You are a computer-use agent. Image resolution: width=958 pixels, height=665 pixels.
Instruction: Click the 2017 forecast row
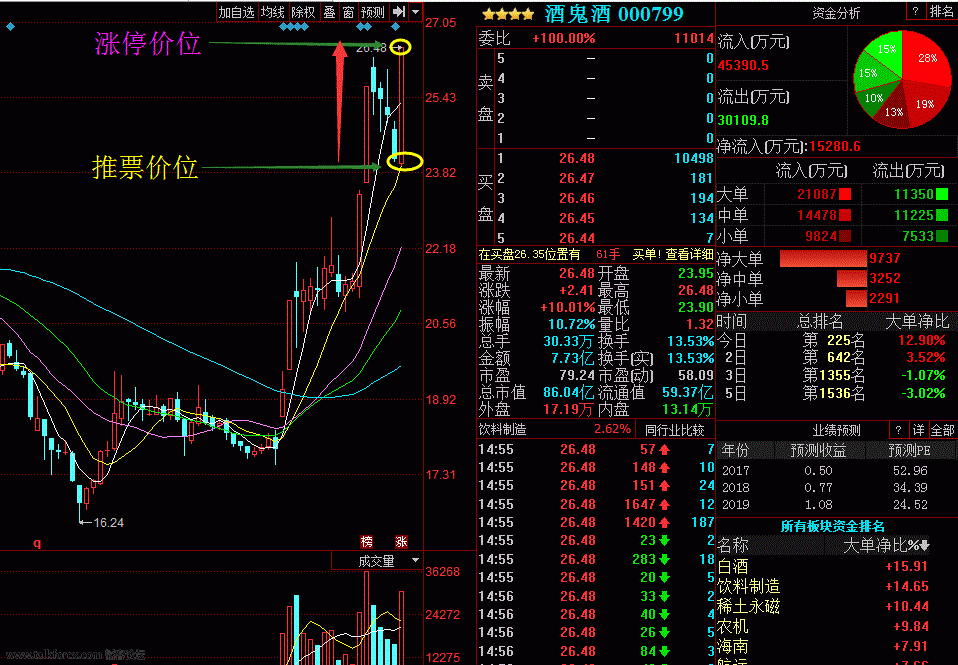click(836, 471)
